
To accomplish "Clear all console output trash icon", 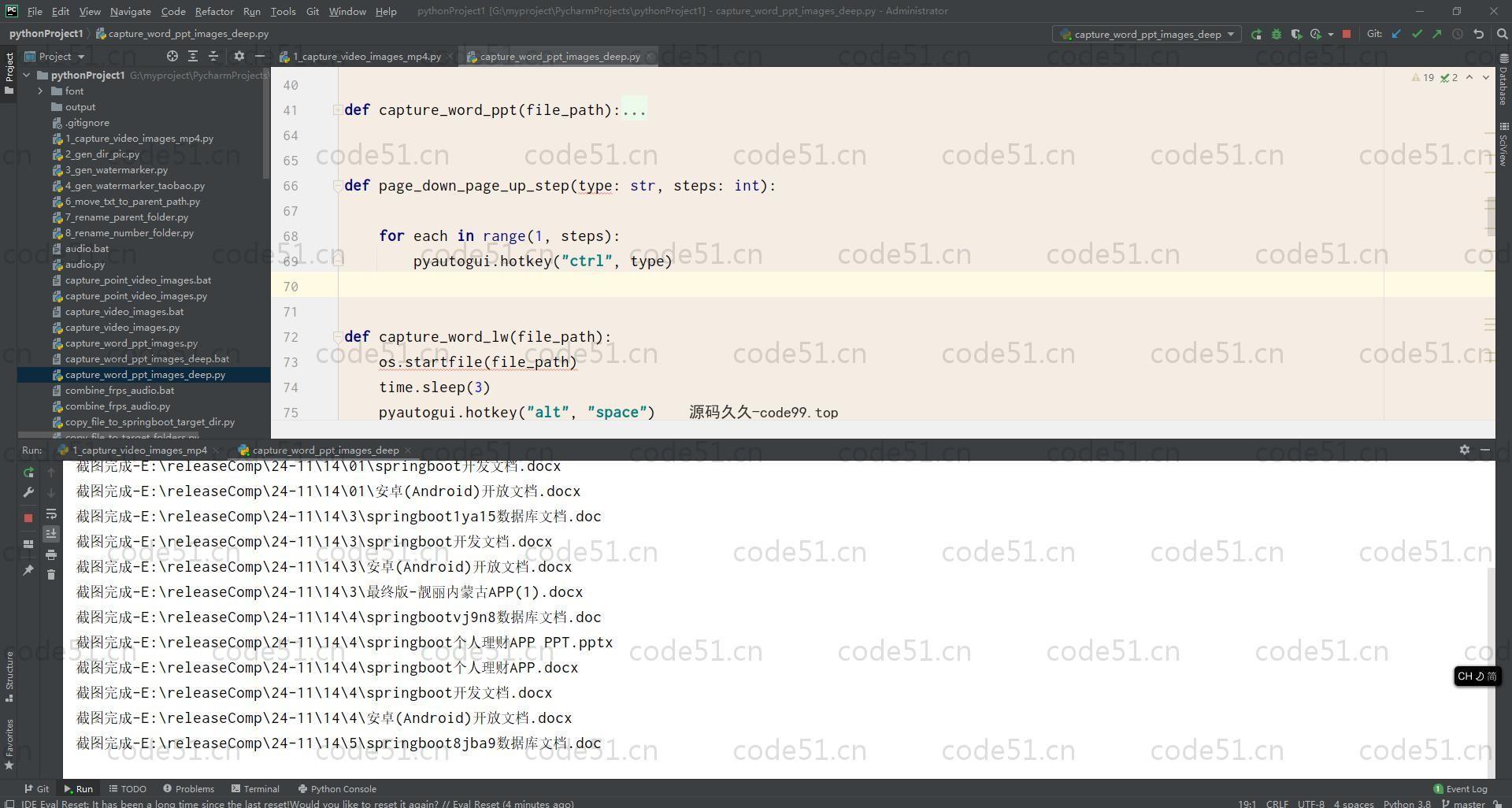I will [51, 575].
